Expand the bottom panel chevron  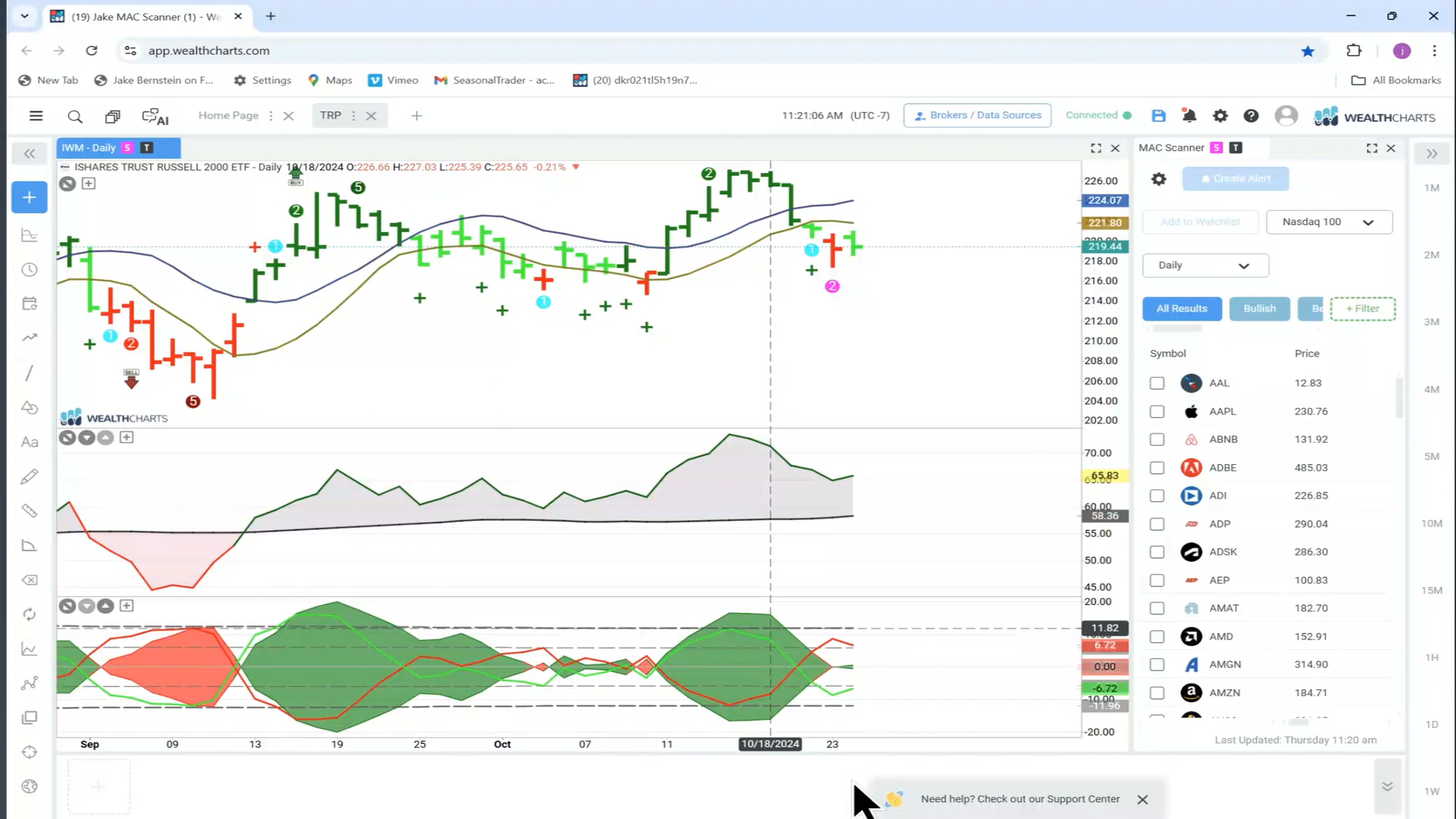(1387, 786)
